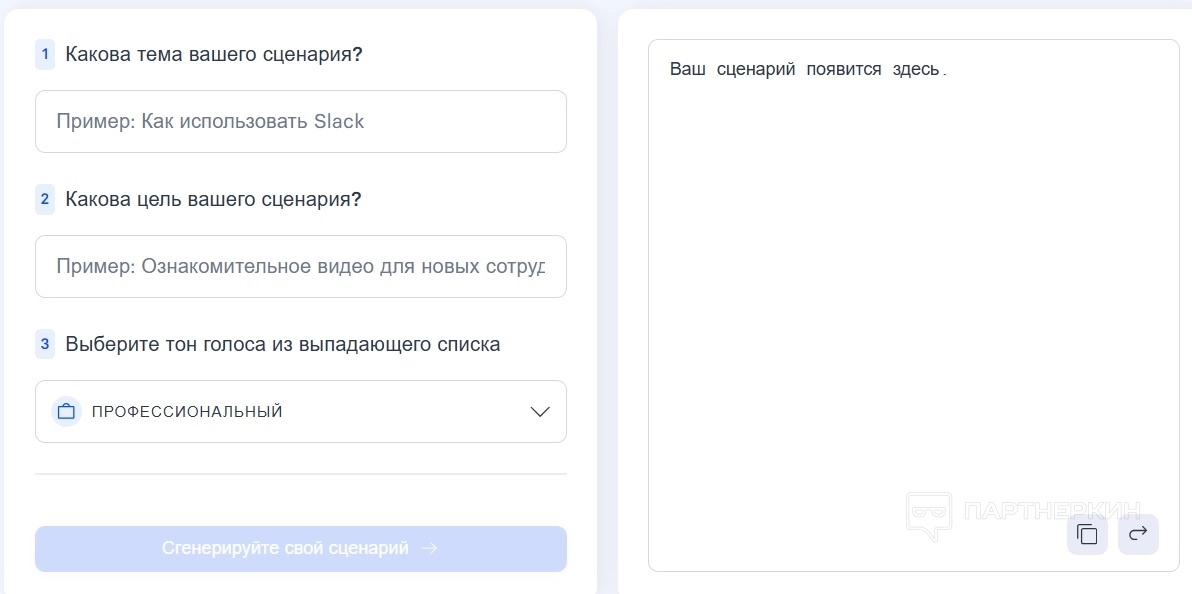Screen dimensions: 1192x594
Task: Click the Партнеркин watermark logo icon
Action: pos(929,515)
